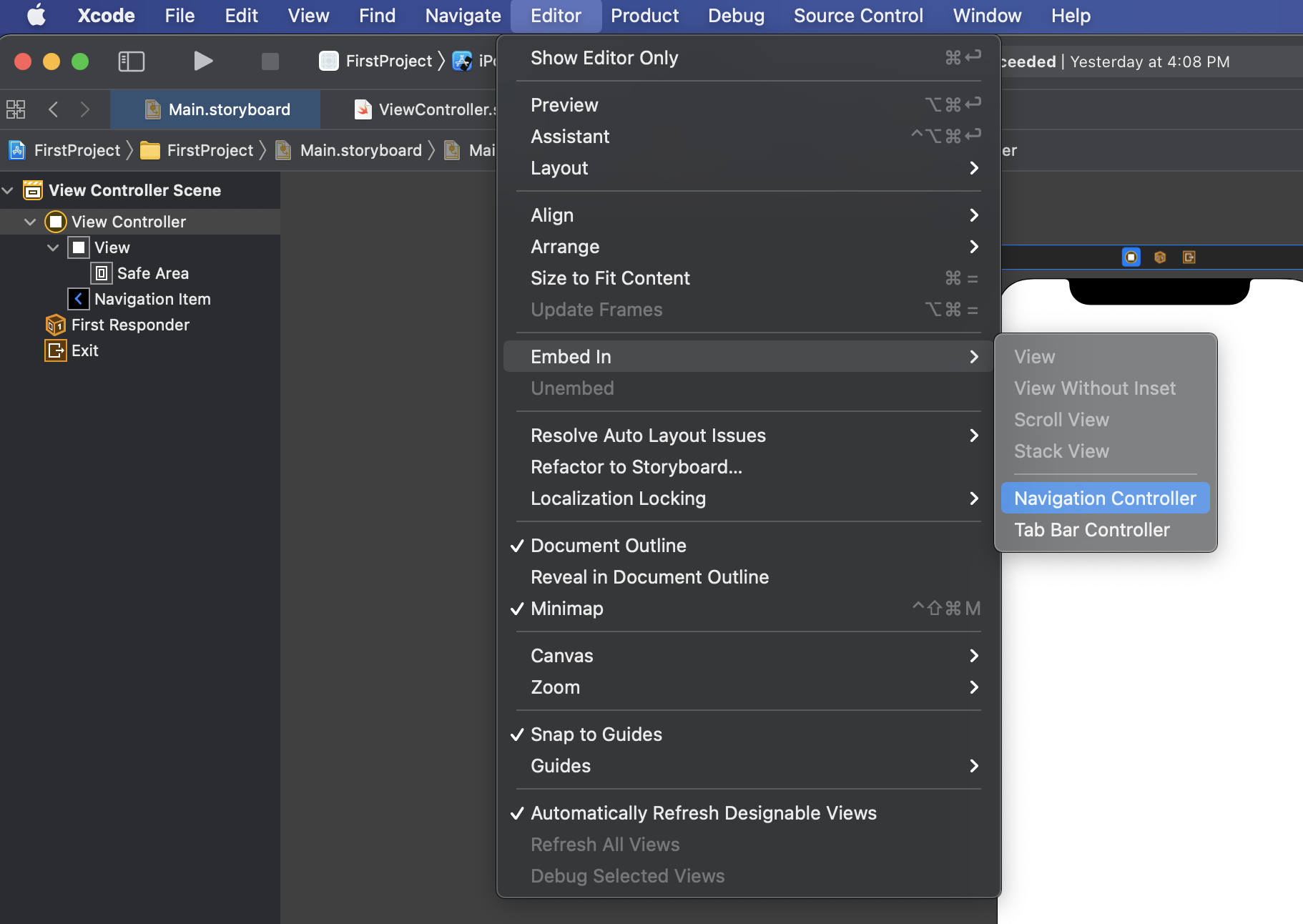
Task: Open the Product menu in menu bar
Action: pyautogui.click(x=644, y=16)
